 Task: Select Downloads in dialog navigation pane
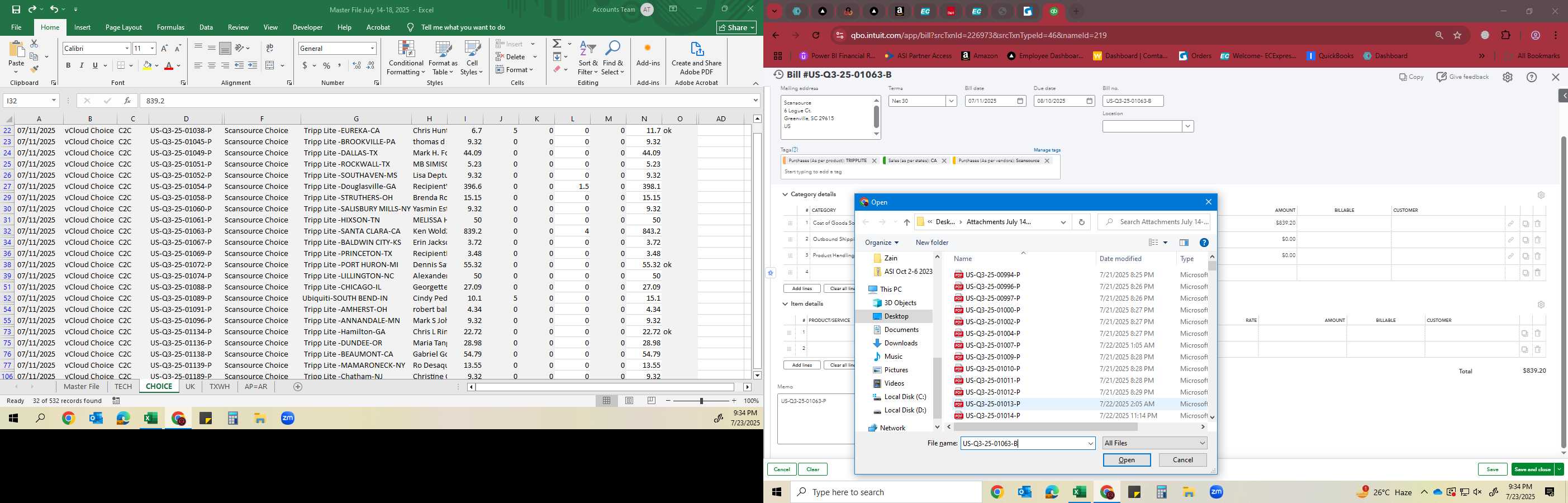(x=900, y=344)
